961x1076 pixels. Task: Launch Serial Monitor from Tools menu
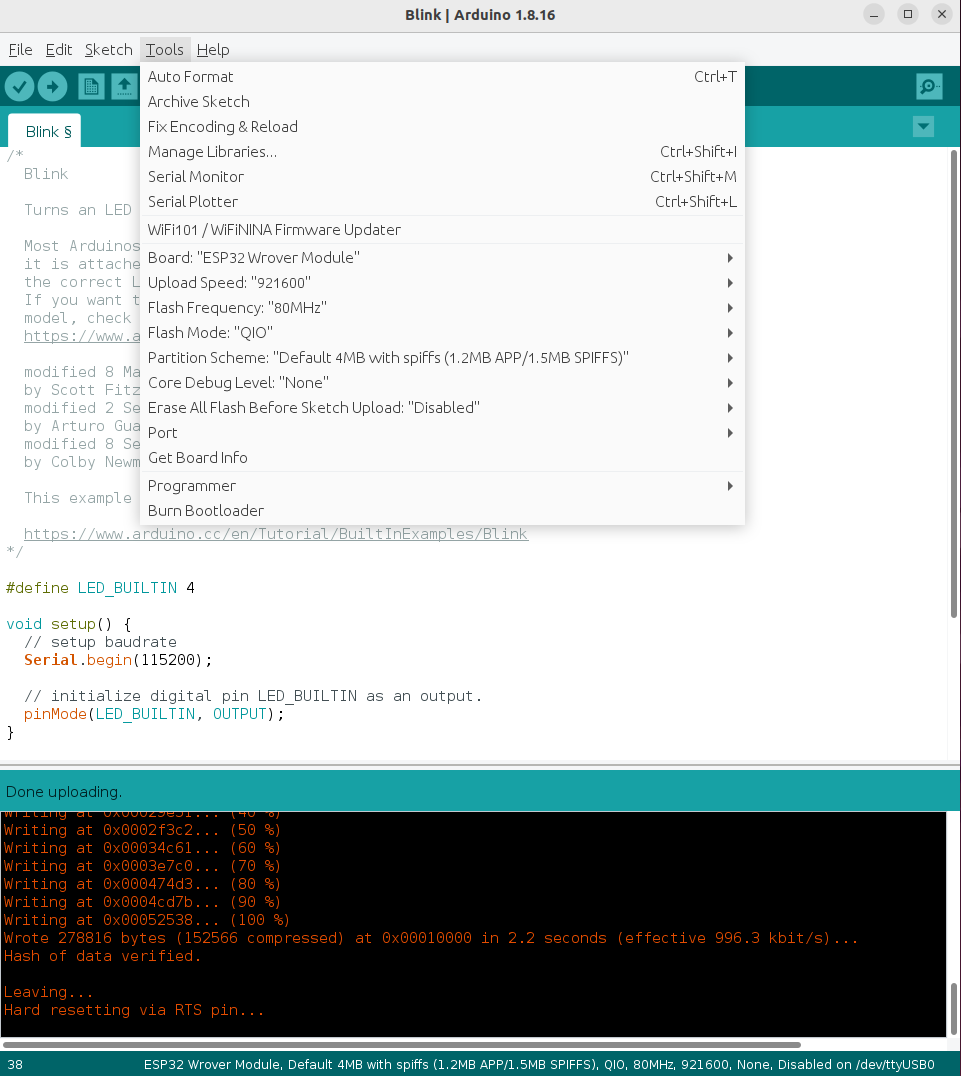(442, 177)
